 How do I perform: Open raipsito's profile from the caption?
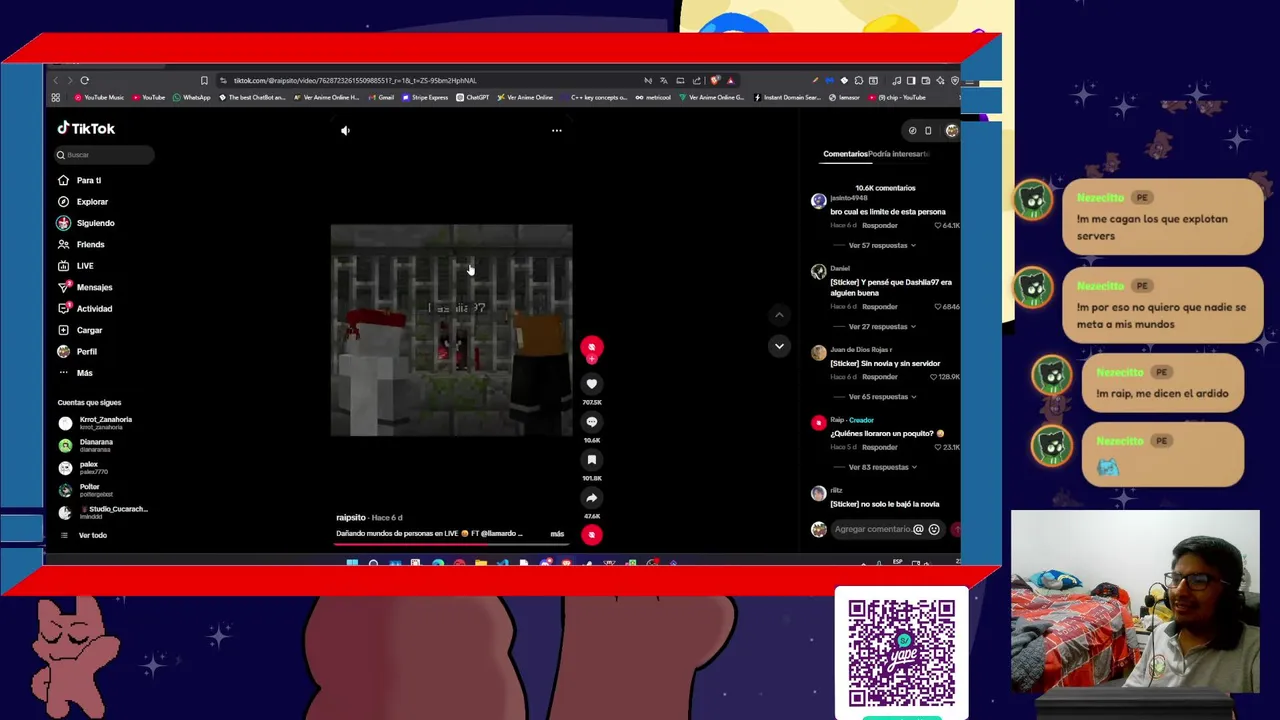point(351,518)
